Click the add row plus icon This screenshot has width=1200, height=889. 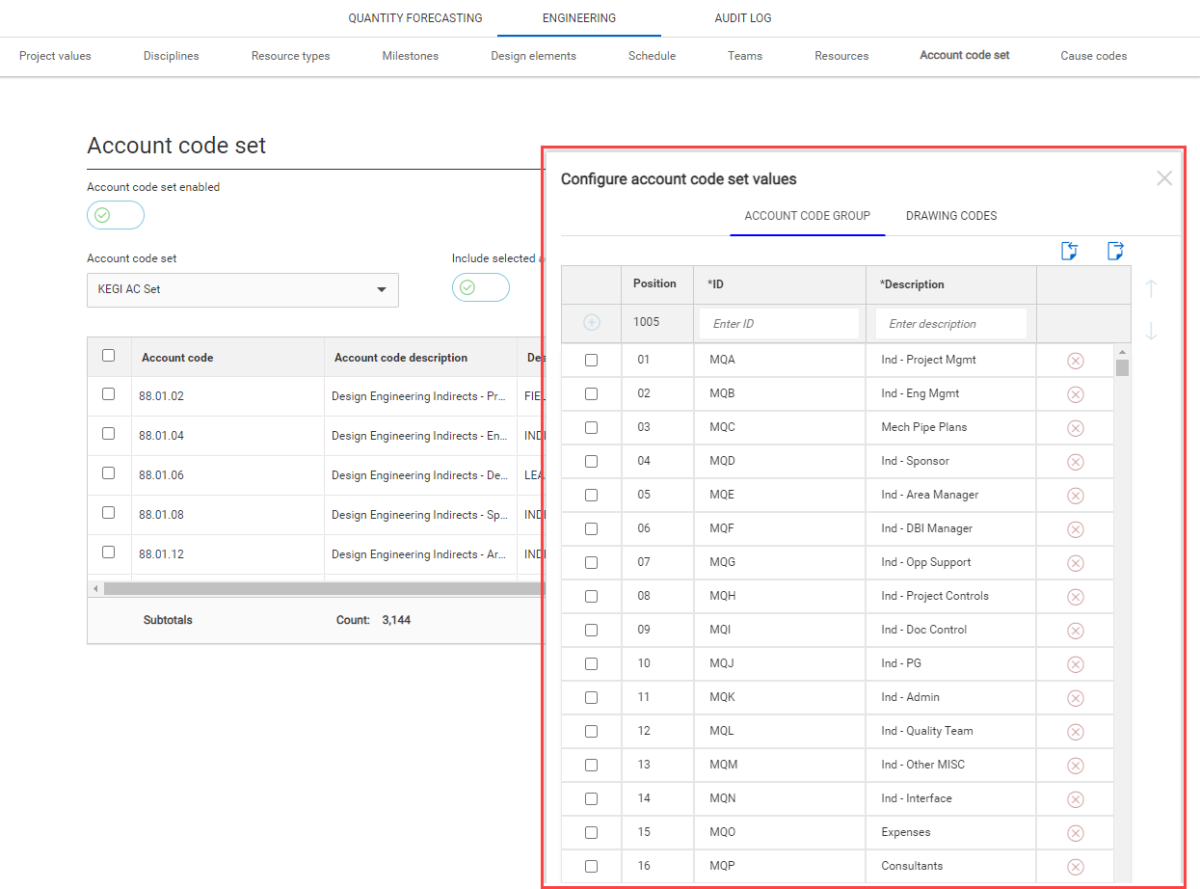click(x=592, y=323)
